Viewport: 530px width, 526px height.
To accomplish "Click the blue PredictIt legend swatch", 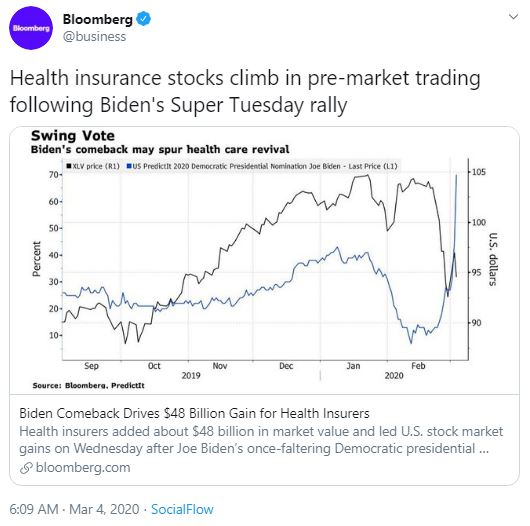I will point(129,166).
